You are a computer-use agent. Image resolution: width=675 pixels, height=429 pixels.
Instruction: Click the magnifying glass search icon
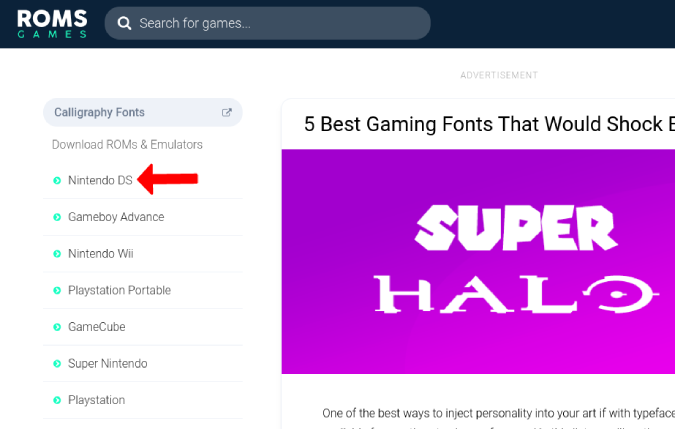(x=124, y=23)
